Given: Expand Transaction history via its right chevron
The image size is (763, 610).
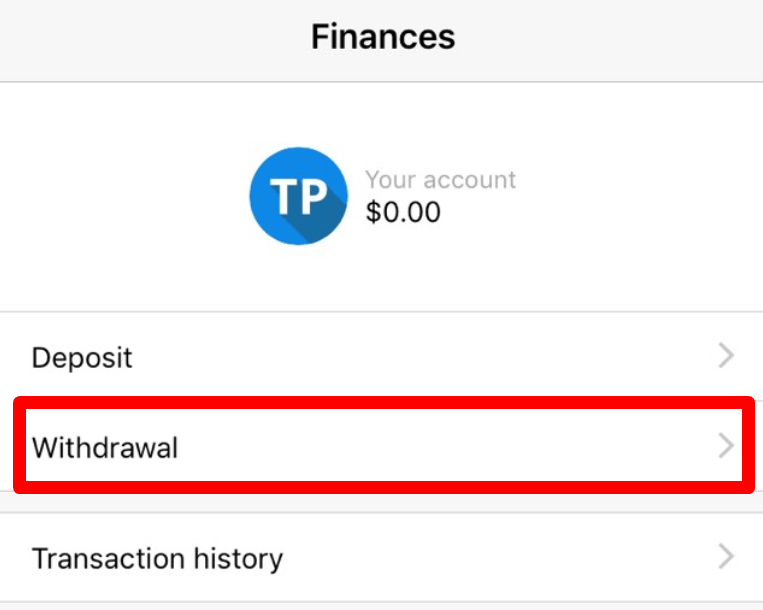Looking at the screenshot, I should coord(727,557).
